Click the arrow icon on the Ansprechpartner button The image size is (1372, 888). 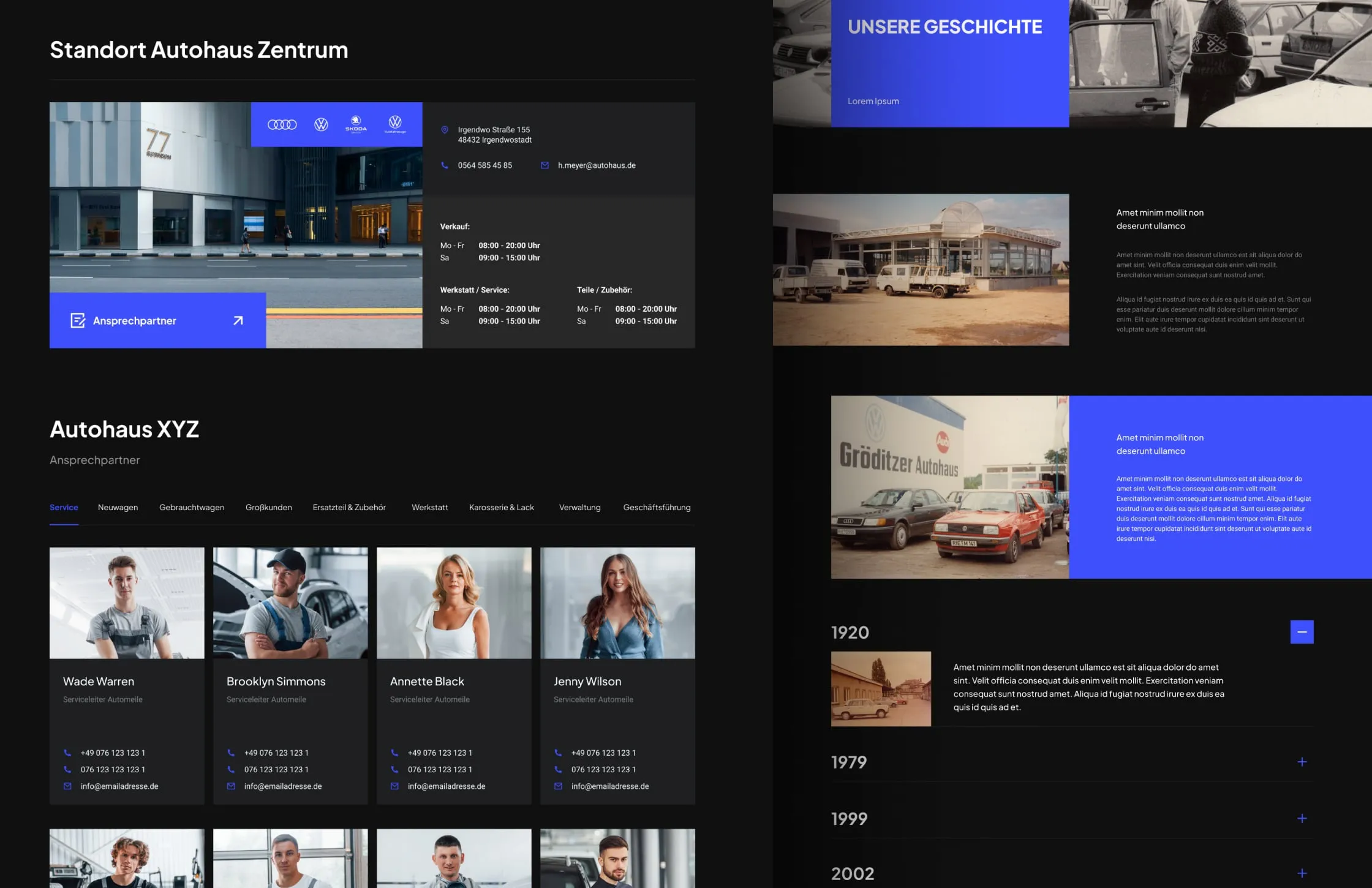238,320
